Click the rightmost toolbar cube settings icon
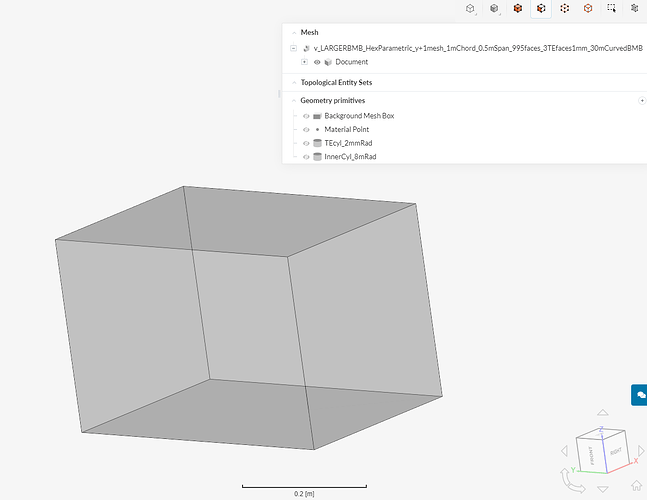647x500 pixels. pos(635,9)
